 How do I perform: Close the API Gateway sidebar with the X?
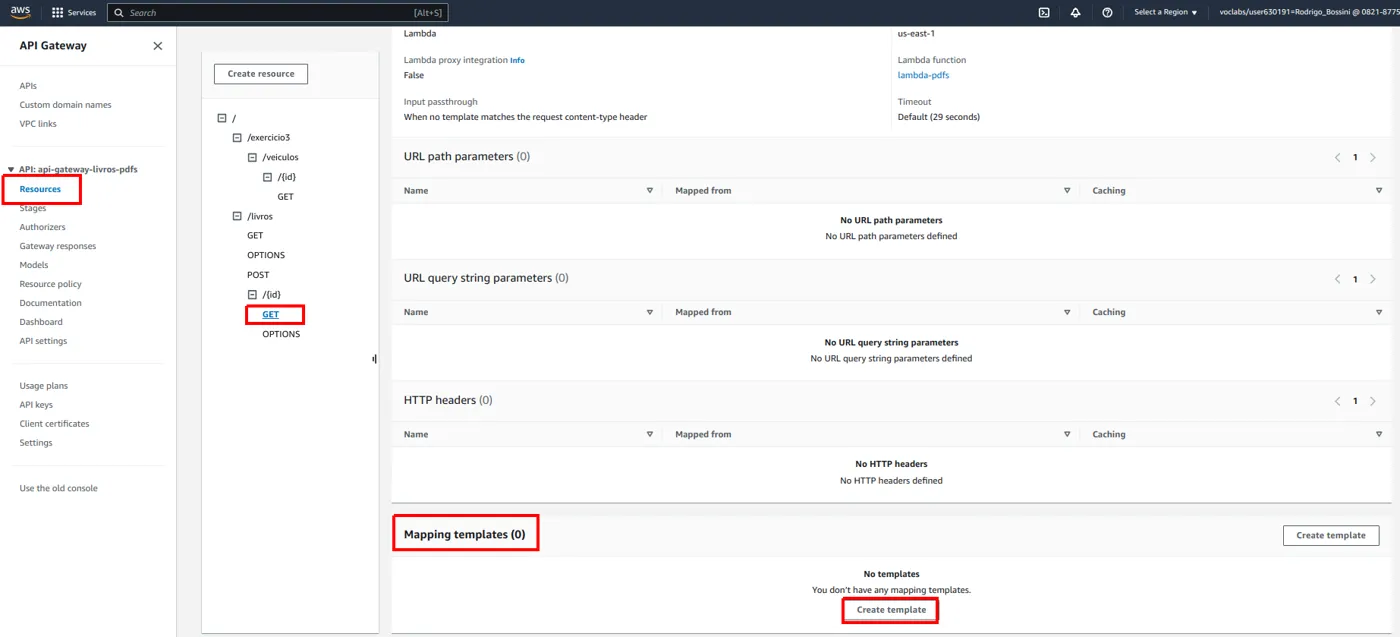pos(157,46)
